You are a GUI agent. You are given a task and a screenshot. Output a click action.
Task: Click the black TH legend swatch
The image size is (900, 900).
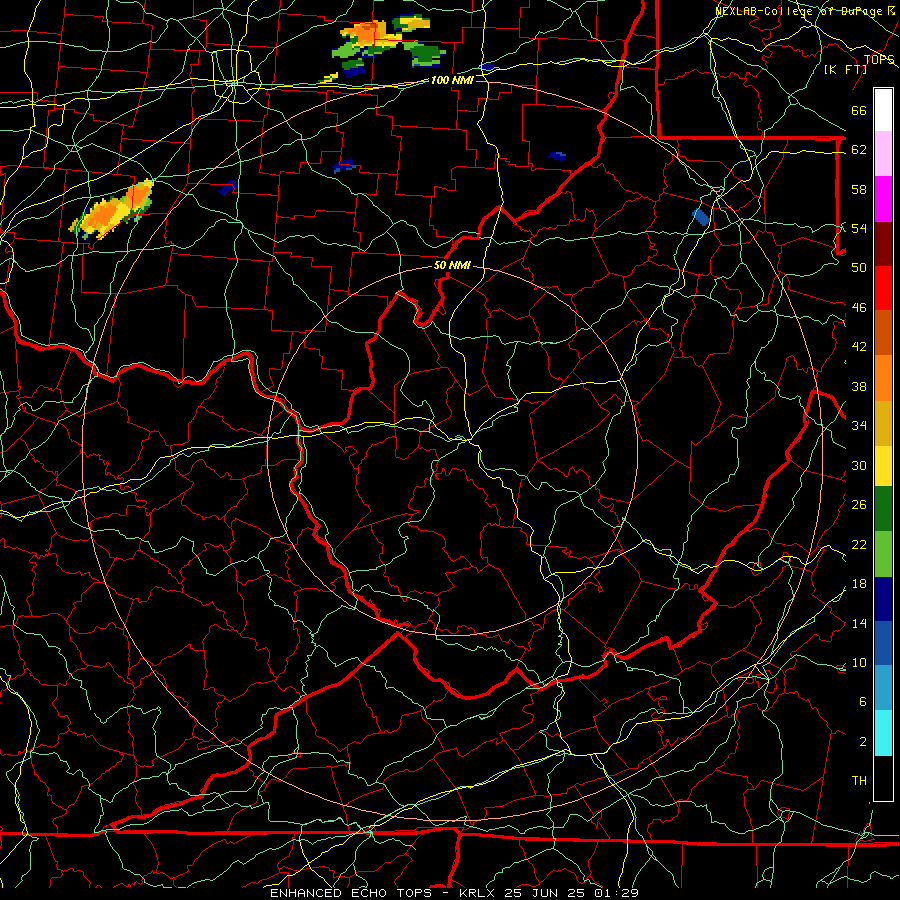[883, 778]
